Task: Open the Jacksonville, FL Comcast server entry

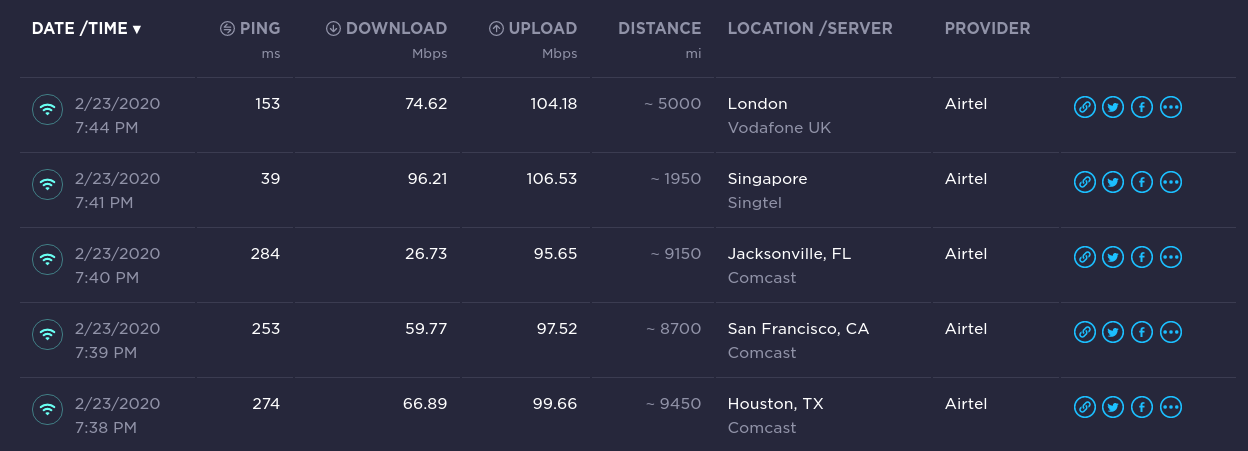Action: pos(789,265)
